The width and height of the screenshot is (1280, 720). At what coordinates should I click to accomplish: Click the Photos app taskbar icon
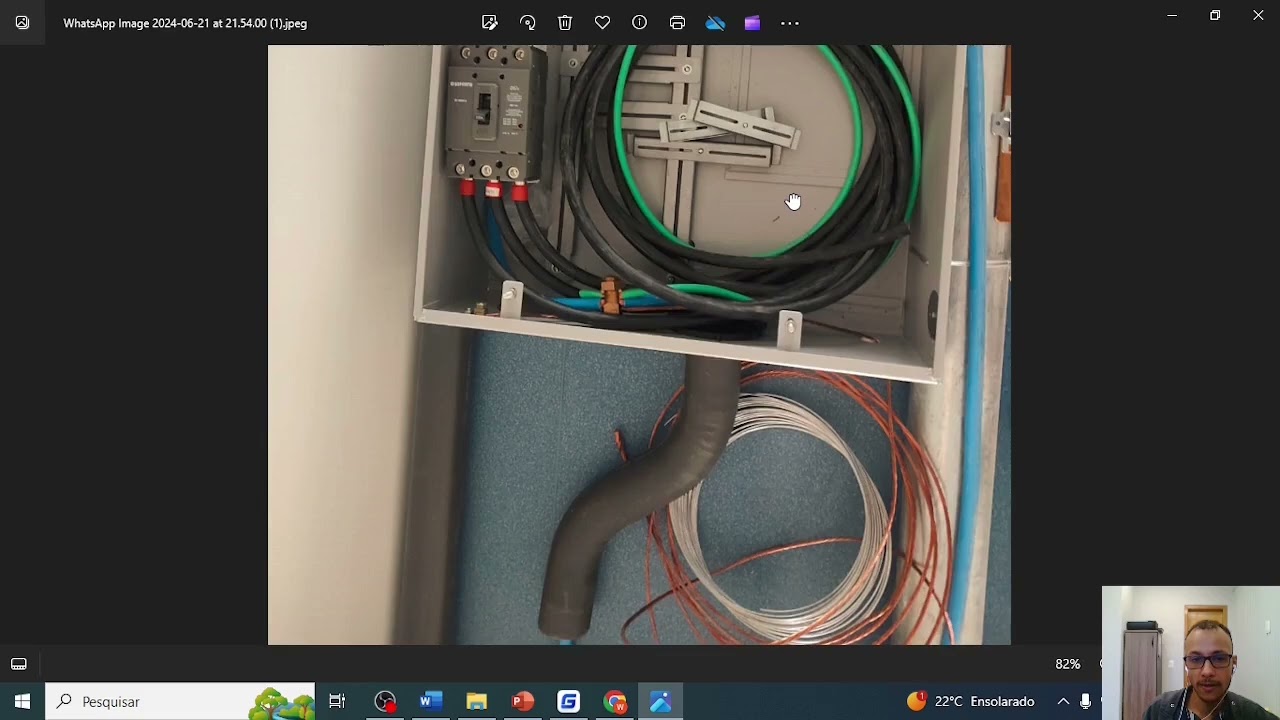(661, 701)
